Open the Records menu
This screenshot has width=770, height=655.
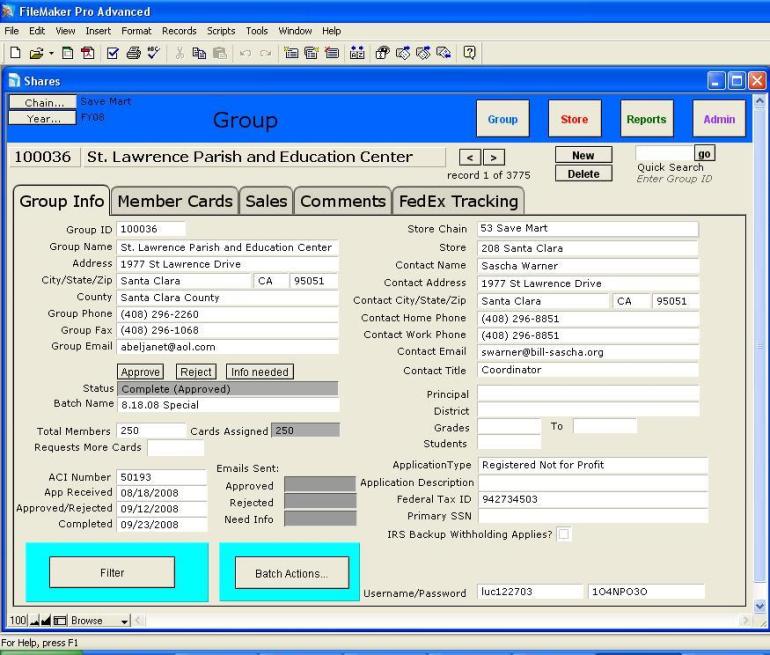[x=179, y=31]
